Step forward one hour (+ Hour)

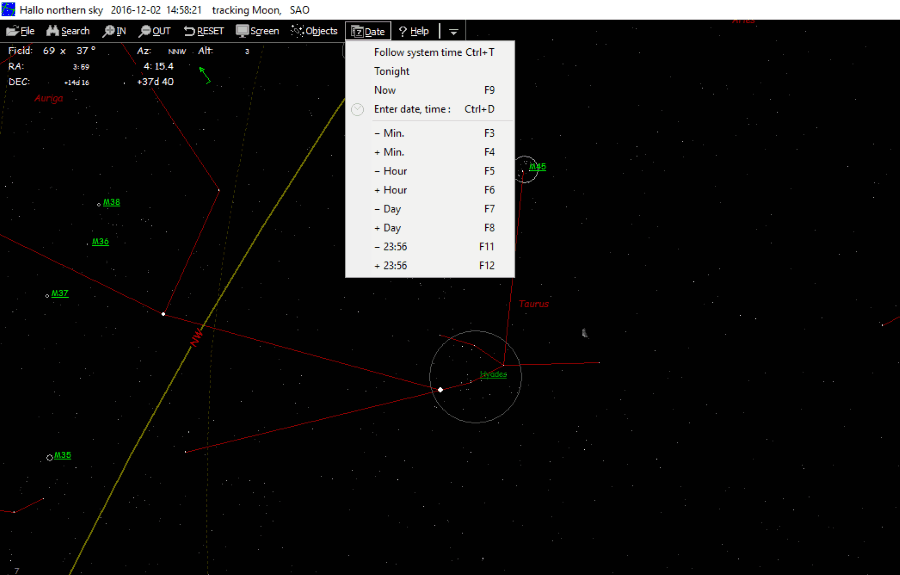click(x=430, y=190)
